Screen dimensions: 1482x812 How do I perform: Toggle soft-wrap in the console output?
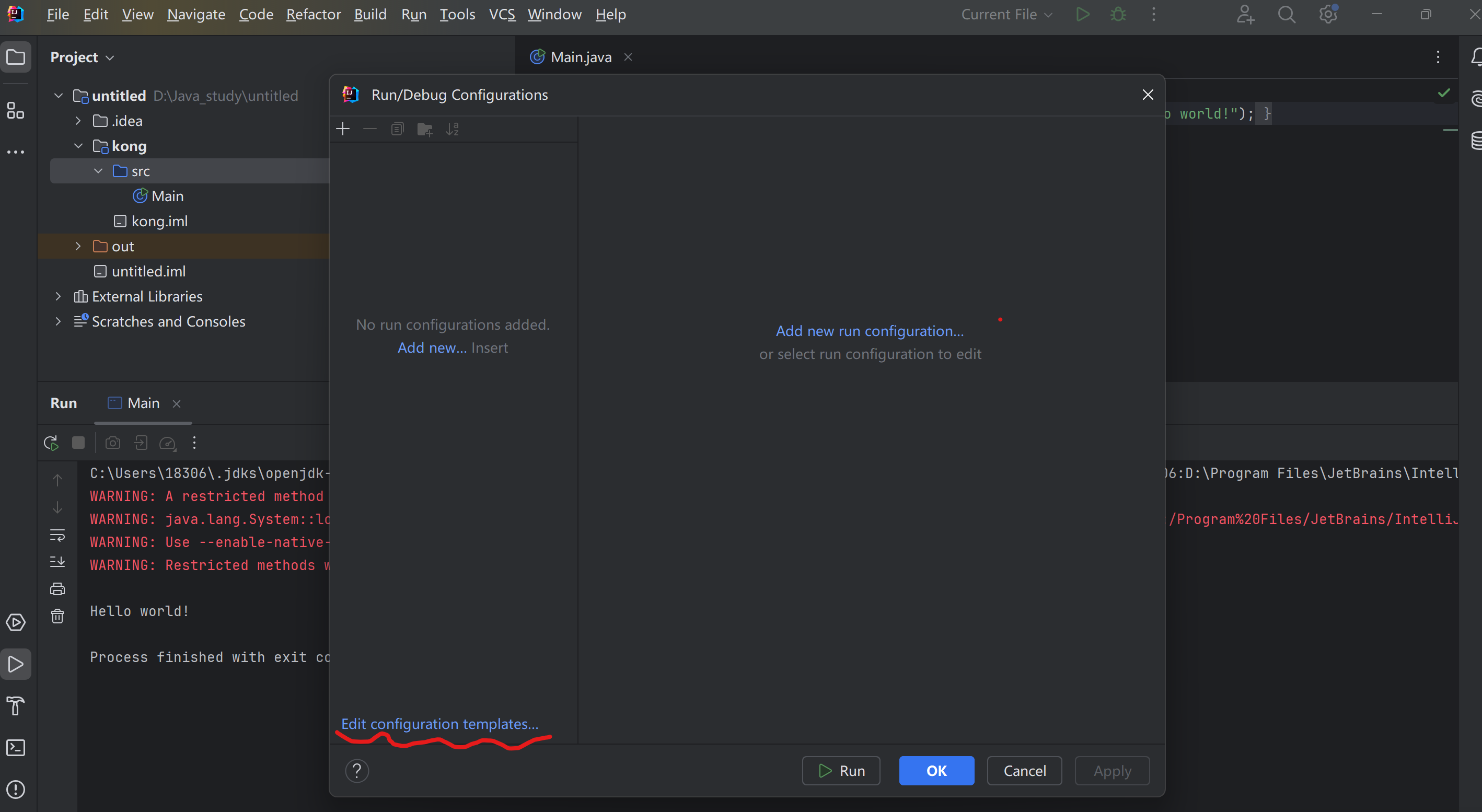click(x=57, y=535)
